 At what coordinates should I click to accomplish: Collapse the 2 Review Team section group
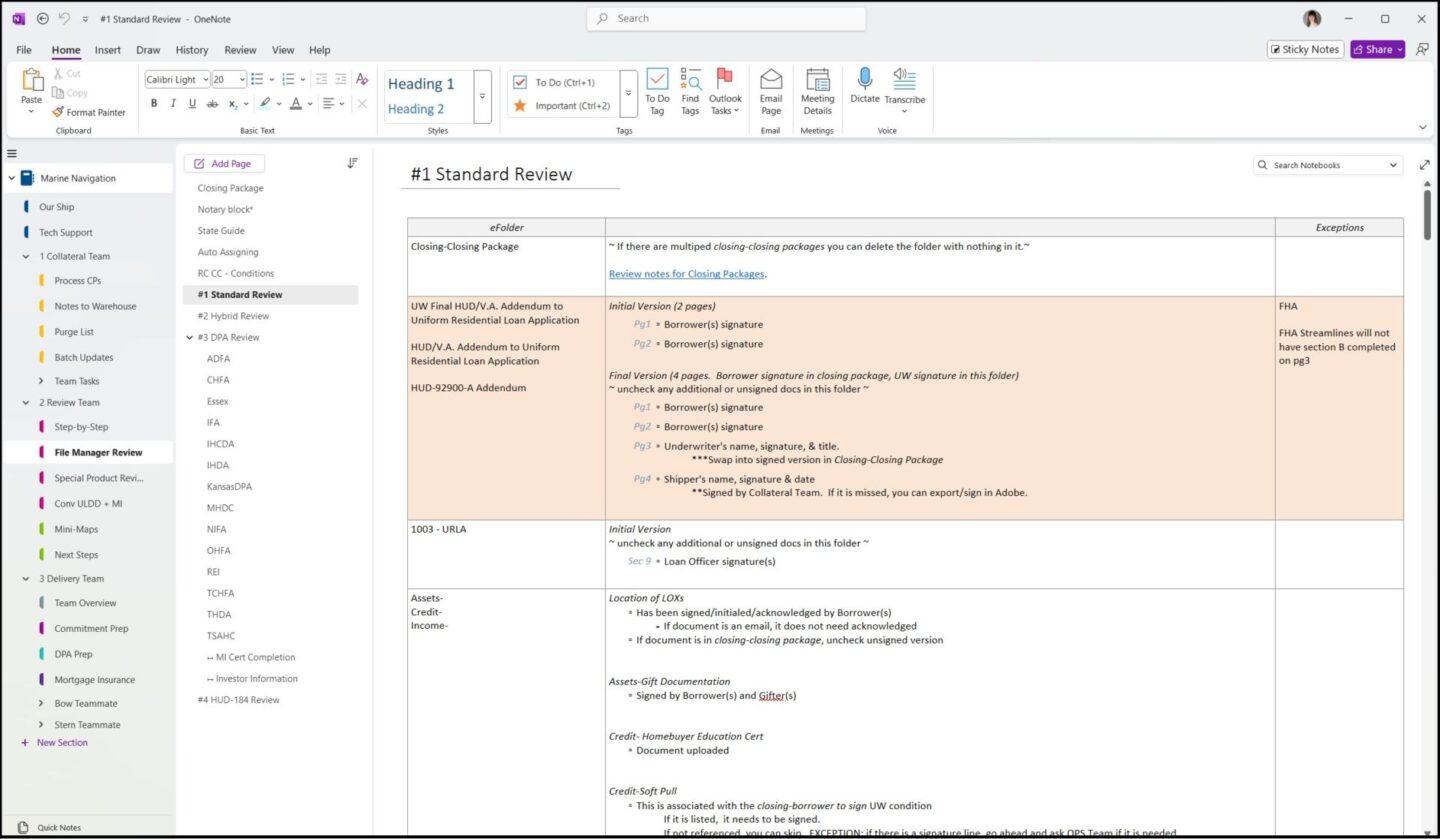point(26,402)
